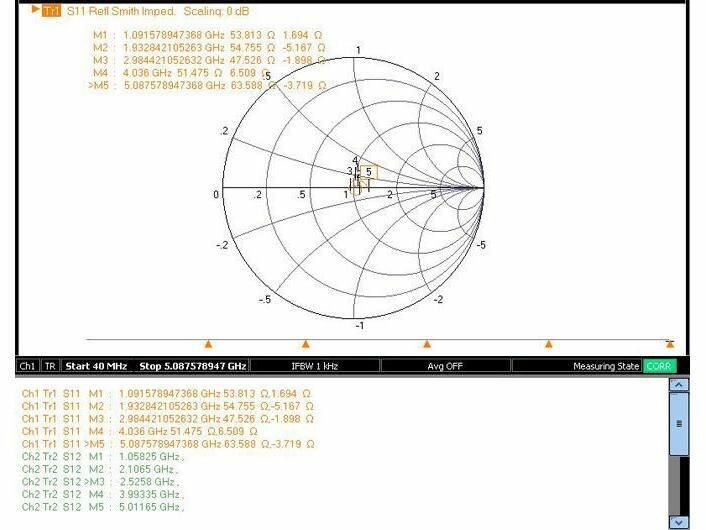Click the TR box in status bar
Viewport: 706px width, 530px height.
pos(50,366)
